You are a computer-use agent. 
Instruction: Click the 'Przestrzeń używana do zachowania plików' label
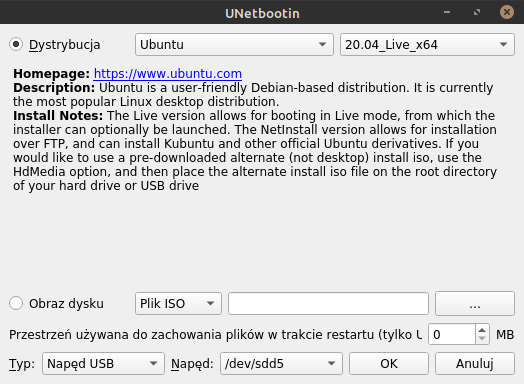coord(216,335)
